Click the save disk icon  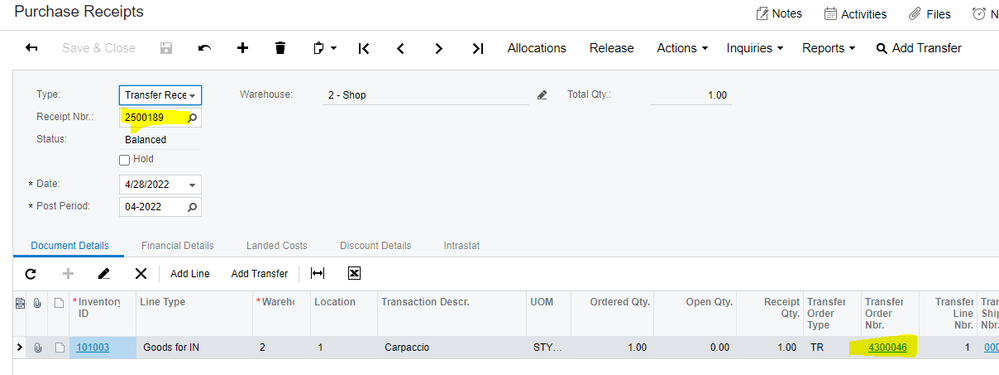pyautogui.click(x=166, y=48)
